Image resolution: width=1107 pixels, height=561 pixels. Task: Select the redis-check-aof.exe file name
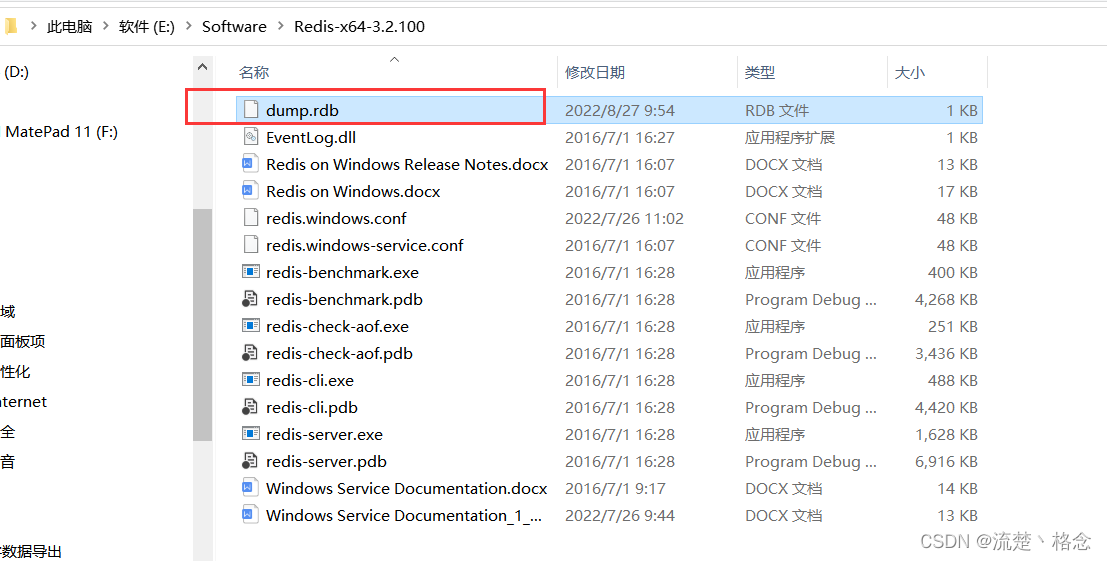tap(337, 326)
